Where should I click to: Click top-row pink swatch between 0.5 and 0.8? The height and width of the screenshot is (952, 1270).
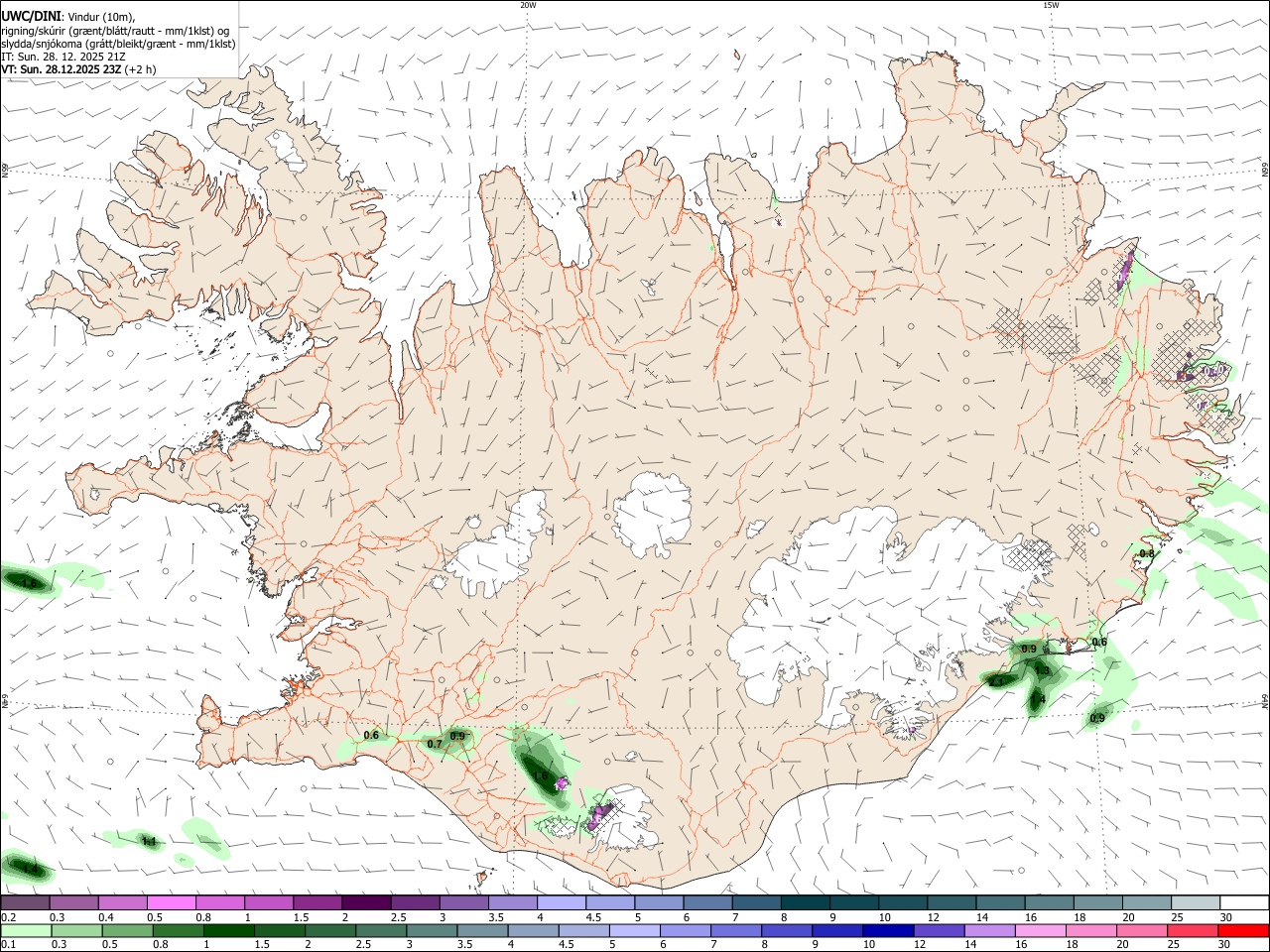[171, 902]
